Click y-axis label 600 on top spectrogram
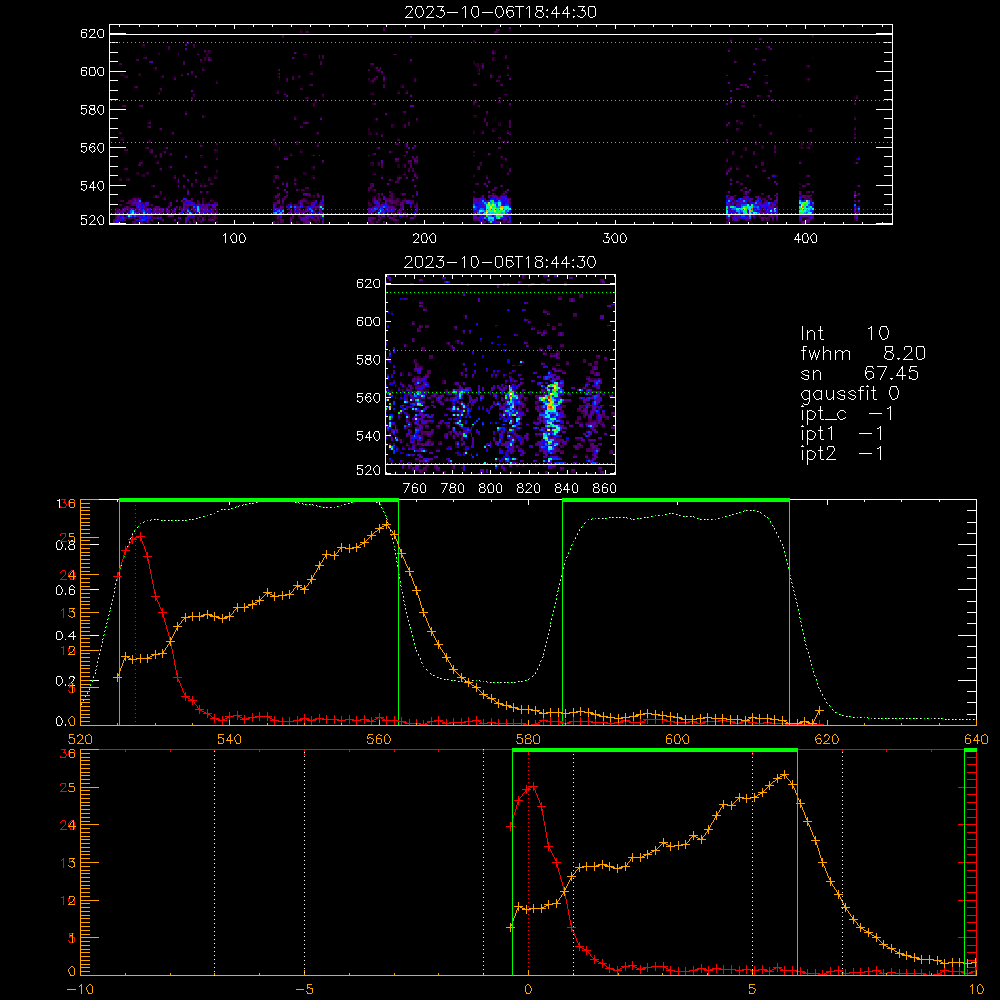The height and width of the screenshot is (1000, 1000). pos(92,71)
